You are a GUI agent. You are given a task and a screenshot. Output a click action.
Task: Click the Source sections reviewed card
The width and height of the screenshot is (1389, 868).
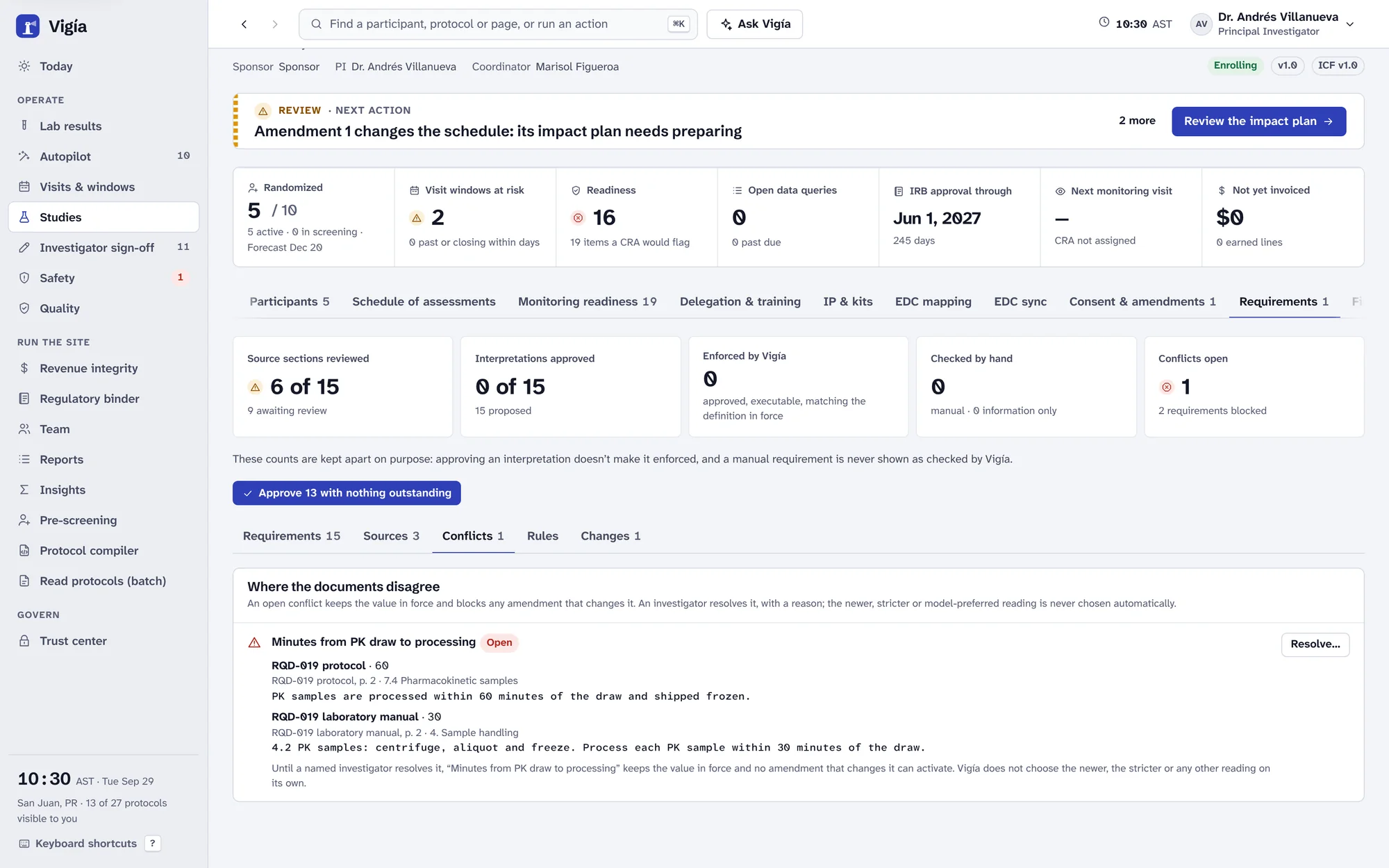tap(342, 387)
